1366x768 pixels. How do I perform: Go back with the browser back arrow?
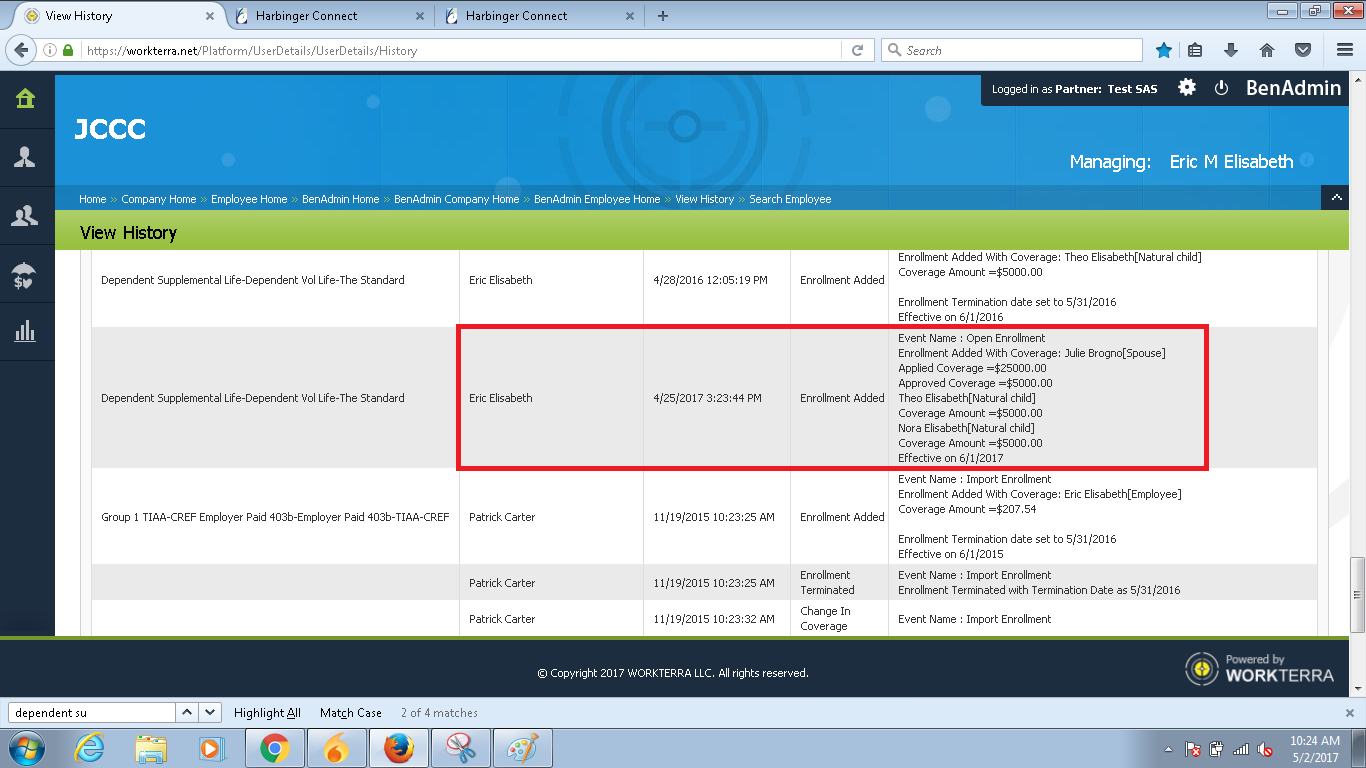pos(21,50)
